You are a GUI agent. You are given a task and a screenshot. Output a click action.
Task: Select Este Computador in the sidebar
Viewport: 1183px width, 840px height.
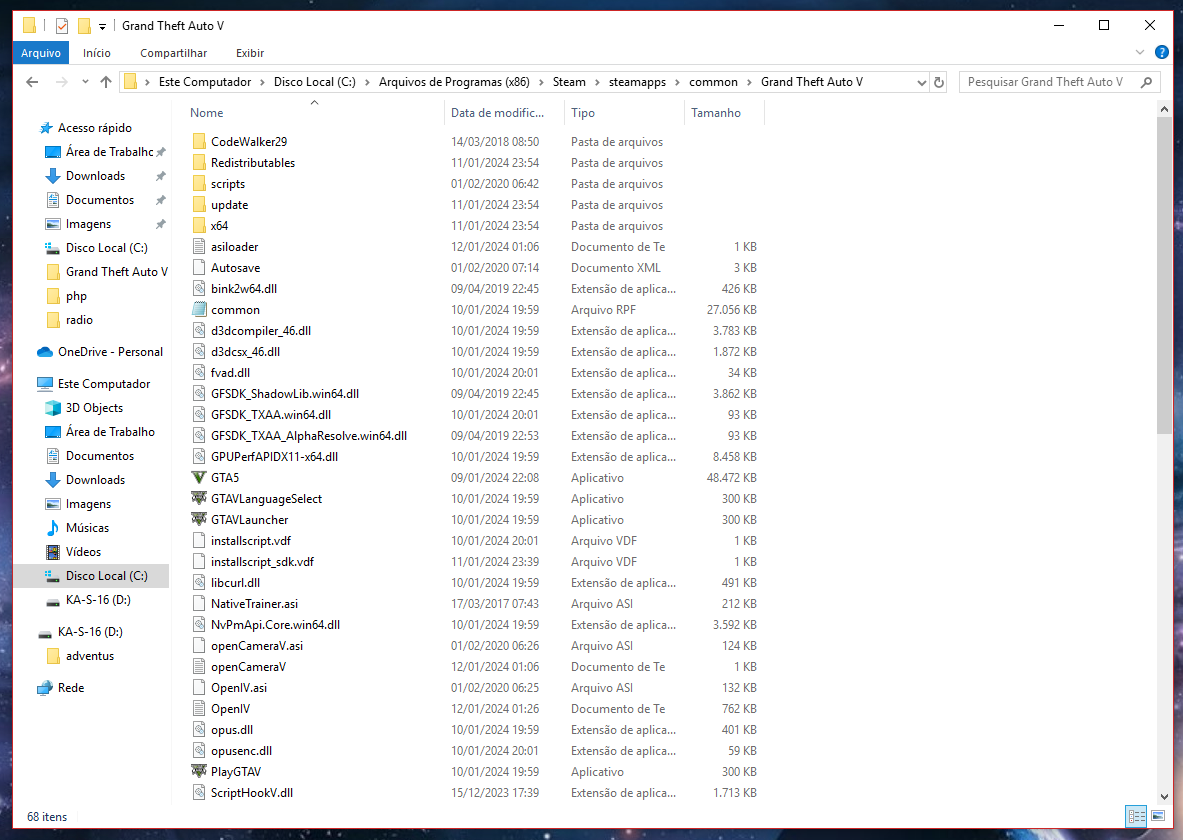(x=104, y=383)
